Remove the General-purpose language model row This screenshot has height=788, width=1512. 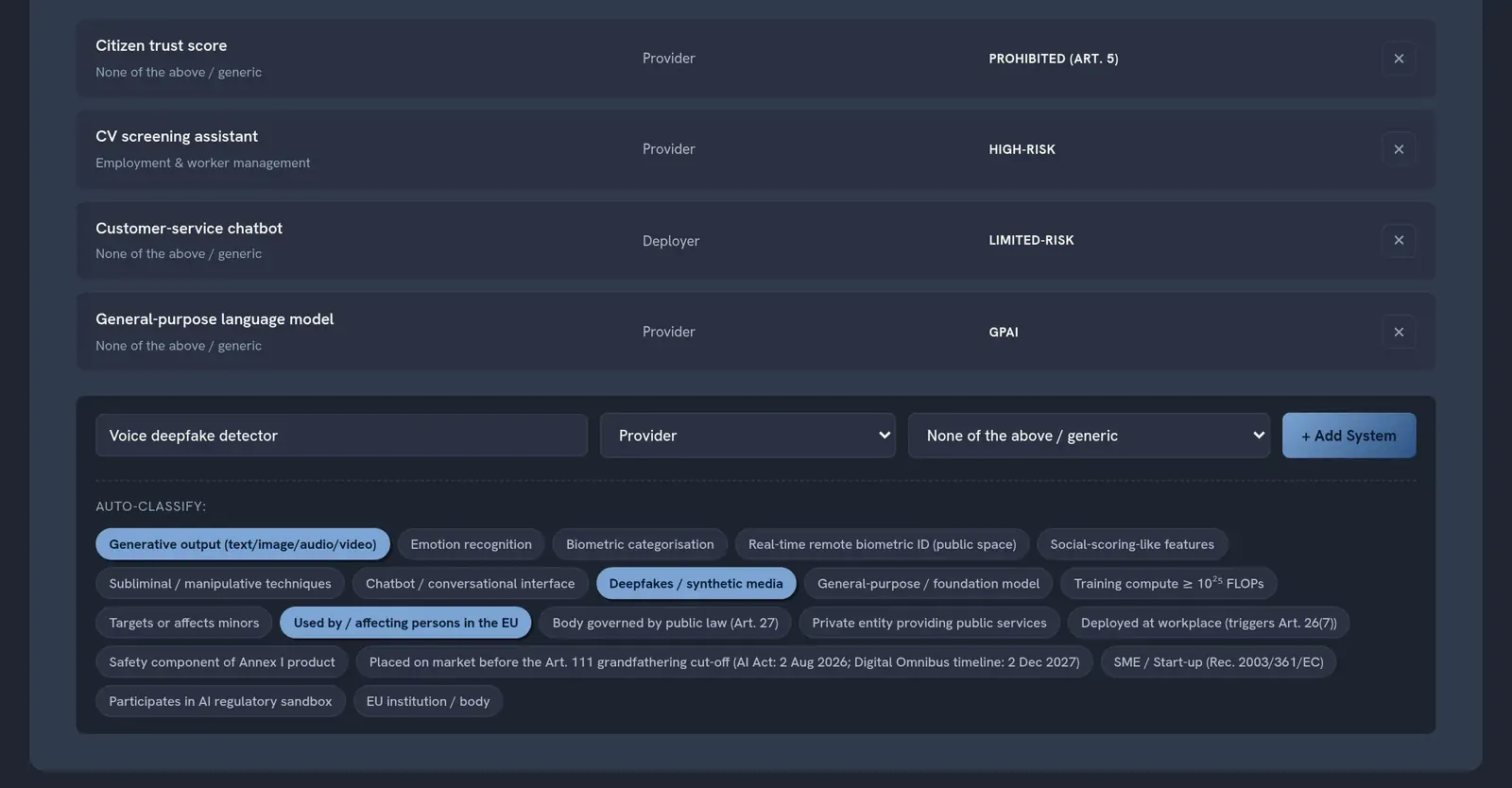coord(1399,332)
